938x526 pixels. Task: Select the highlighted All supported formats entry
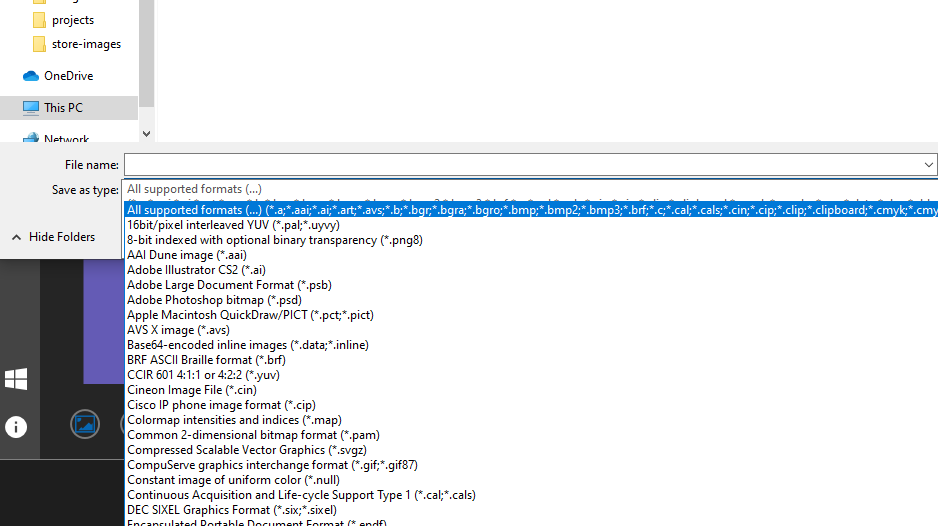(530, 210)
